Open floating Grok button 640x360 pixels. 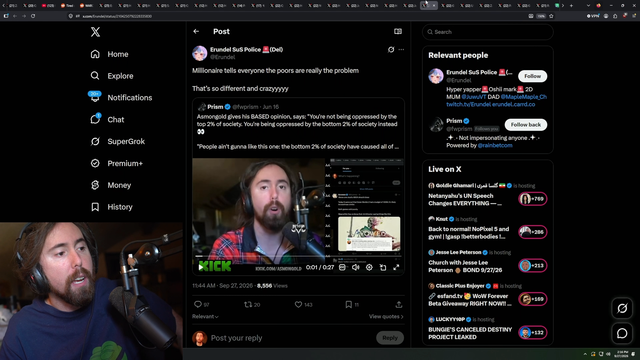pyautogui.click(x=622, y=309)
